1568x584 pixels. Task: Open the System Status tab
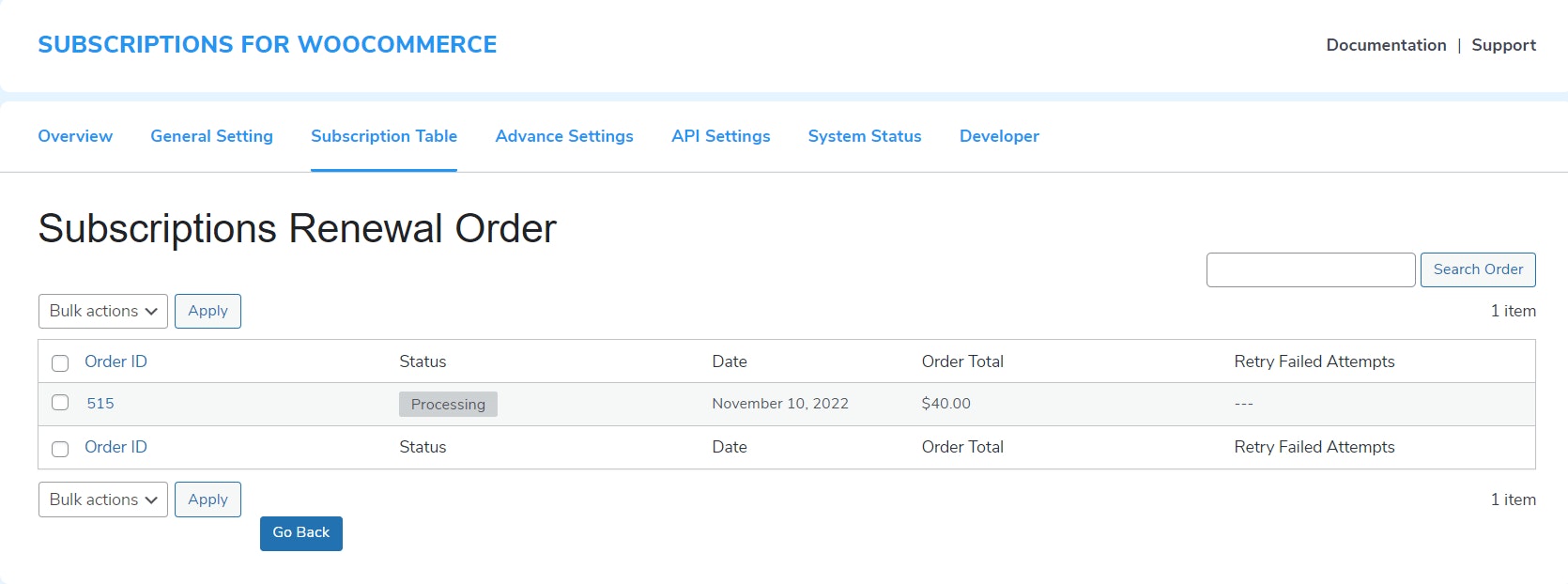[x=865, y=136]
